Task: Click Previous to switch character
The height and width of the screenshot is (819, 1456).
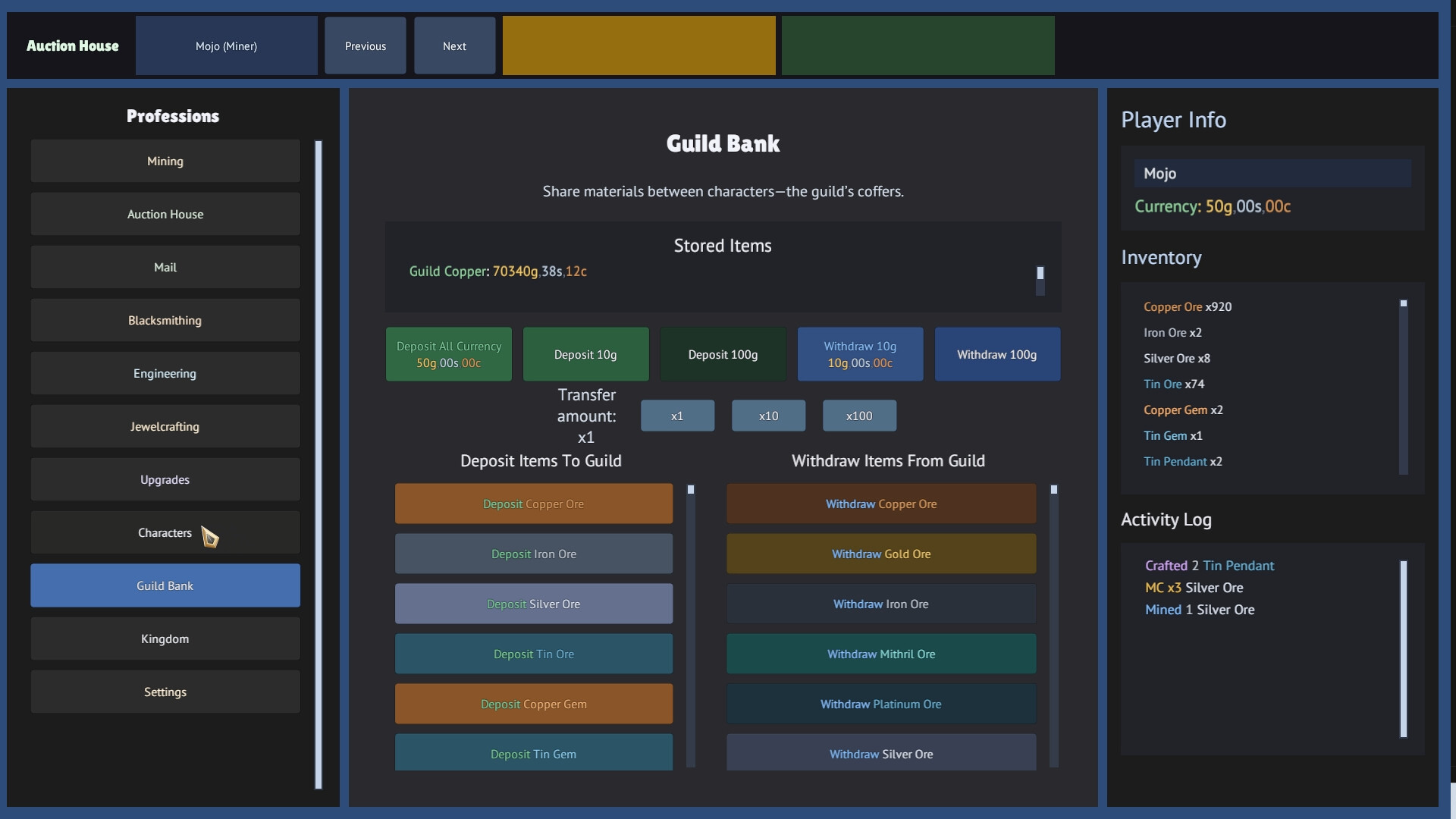Action: click(x=365, y=45)
